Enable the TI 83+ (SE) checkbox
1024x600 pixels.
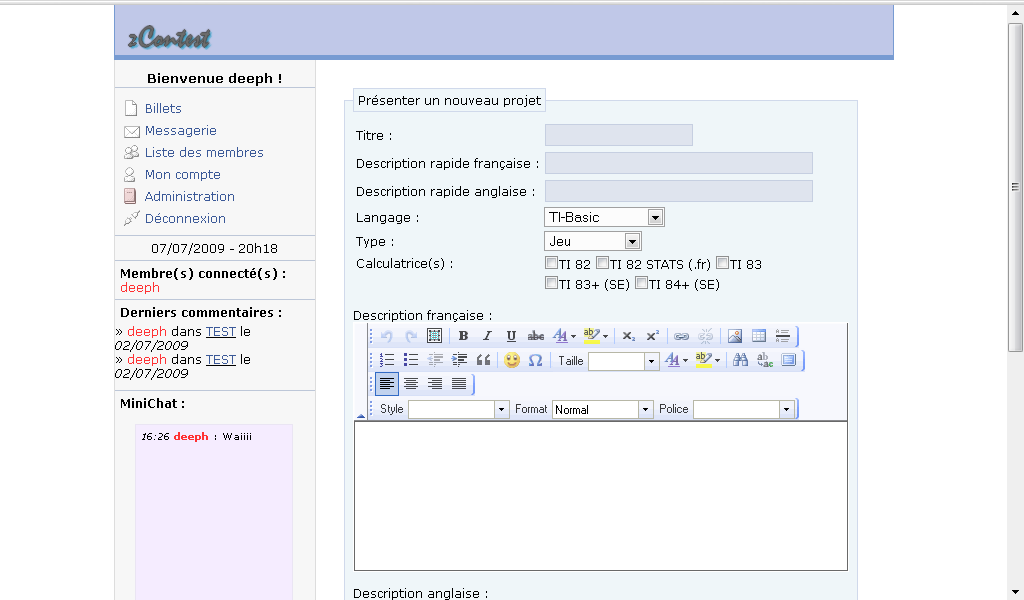click(x=551, y=284)
